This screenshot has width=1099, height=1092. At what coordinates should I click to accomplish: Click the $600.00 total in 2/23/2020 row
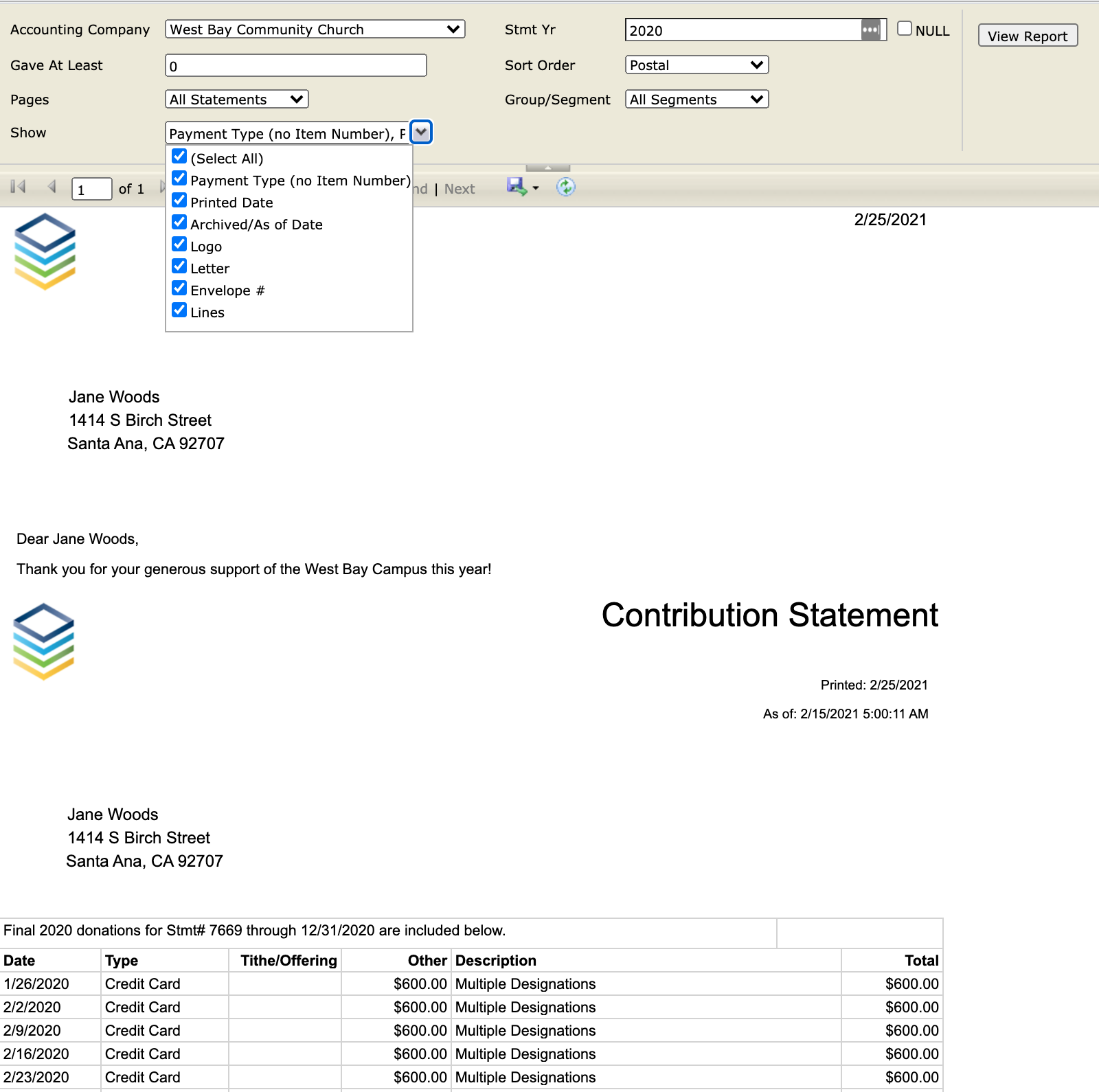[912, 1077]
